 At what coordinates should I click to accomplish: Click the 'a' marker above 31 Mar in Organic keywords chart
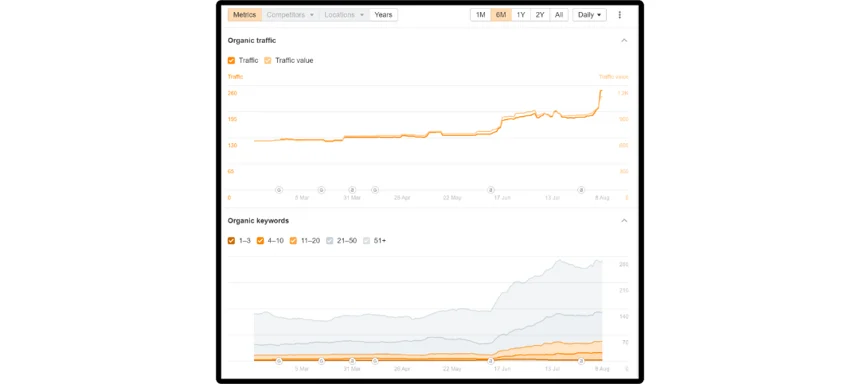pos(352,361)
